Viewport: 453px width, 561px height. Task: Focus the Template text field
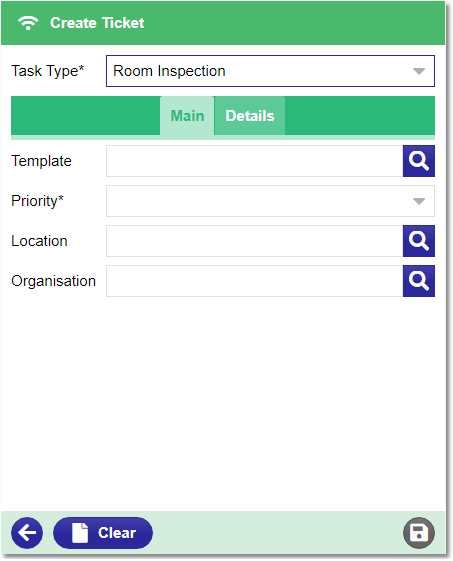pos(254,161)
